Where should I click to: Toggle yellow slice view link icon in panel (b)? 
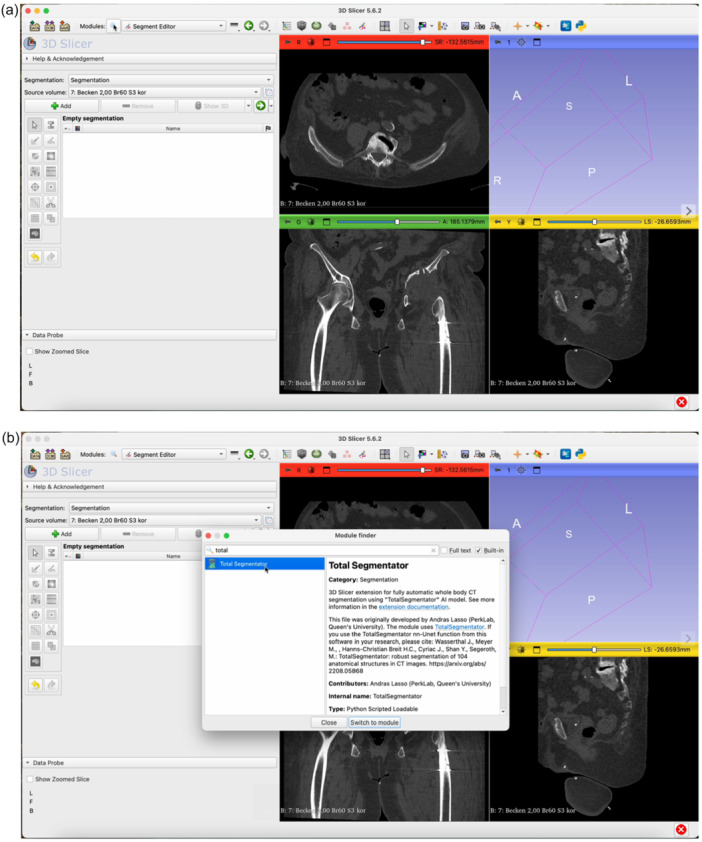click(x=520, y=650)
